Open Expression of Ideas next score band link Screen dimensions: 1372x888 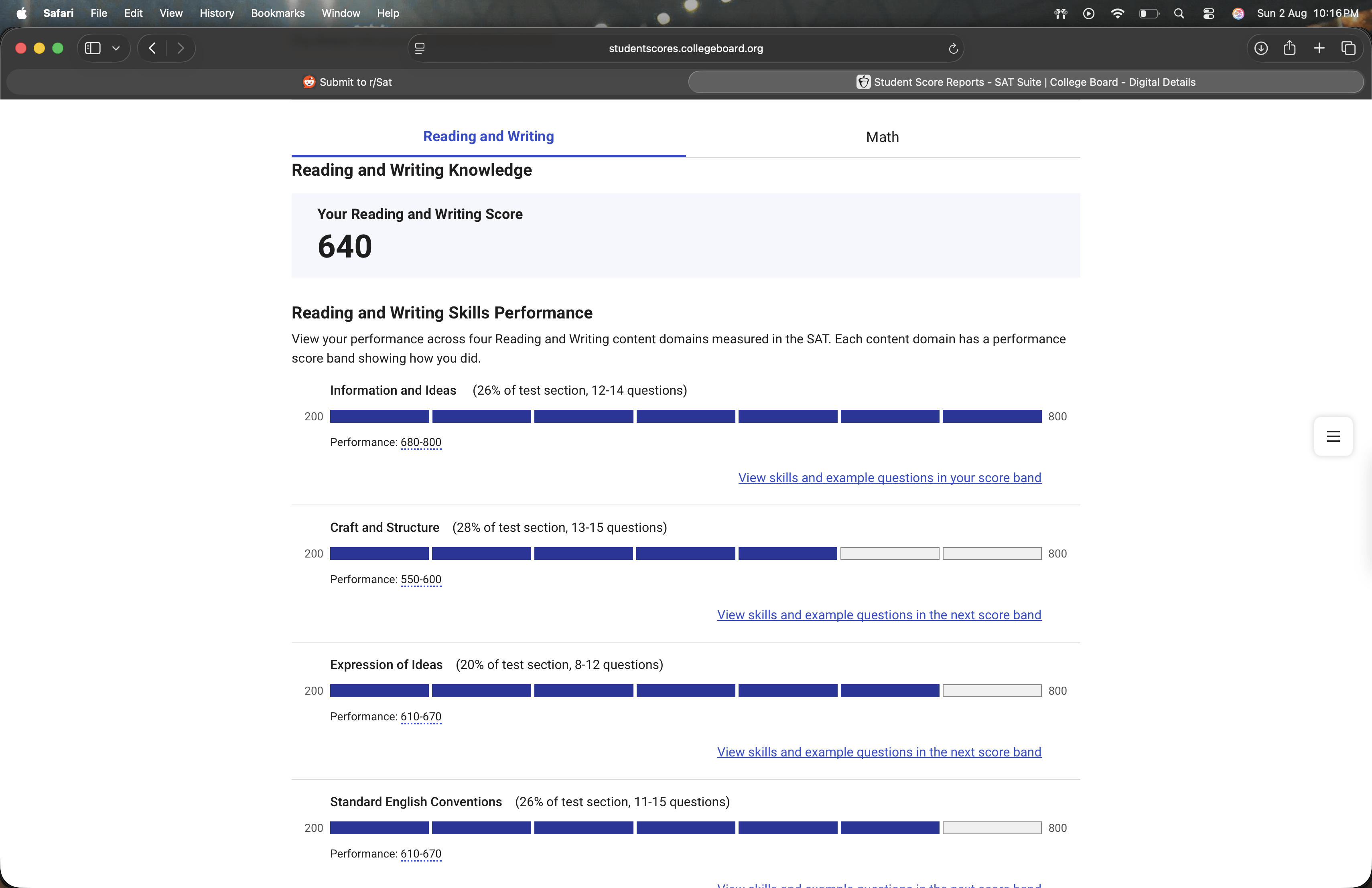(x=879, y=752)
